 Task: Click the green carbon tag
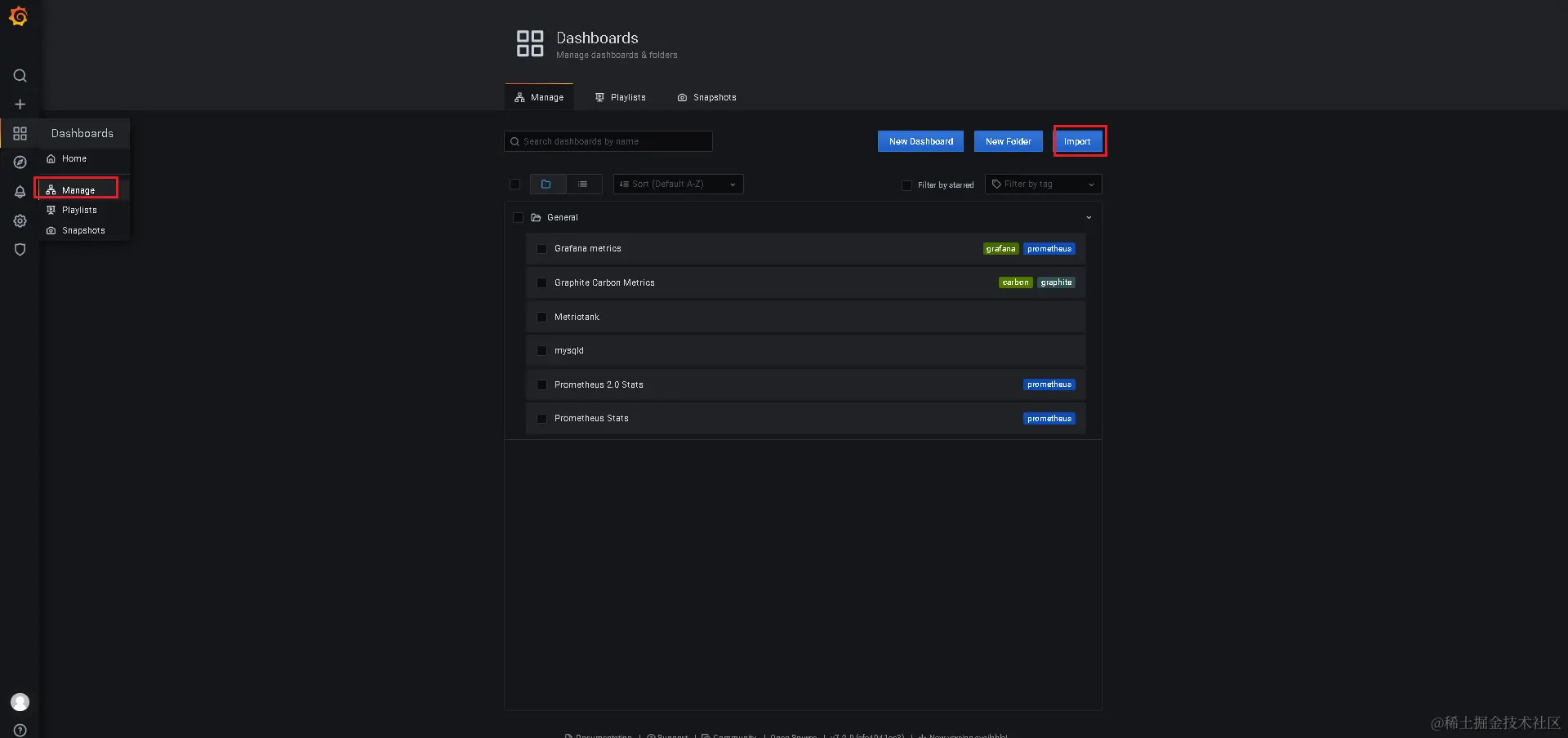pos(1016,282)
